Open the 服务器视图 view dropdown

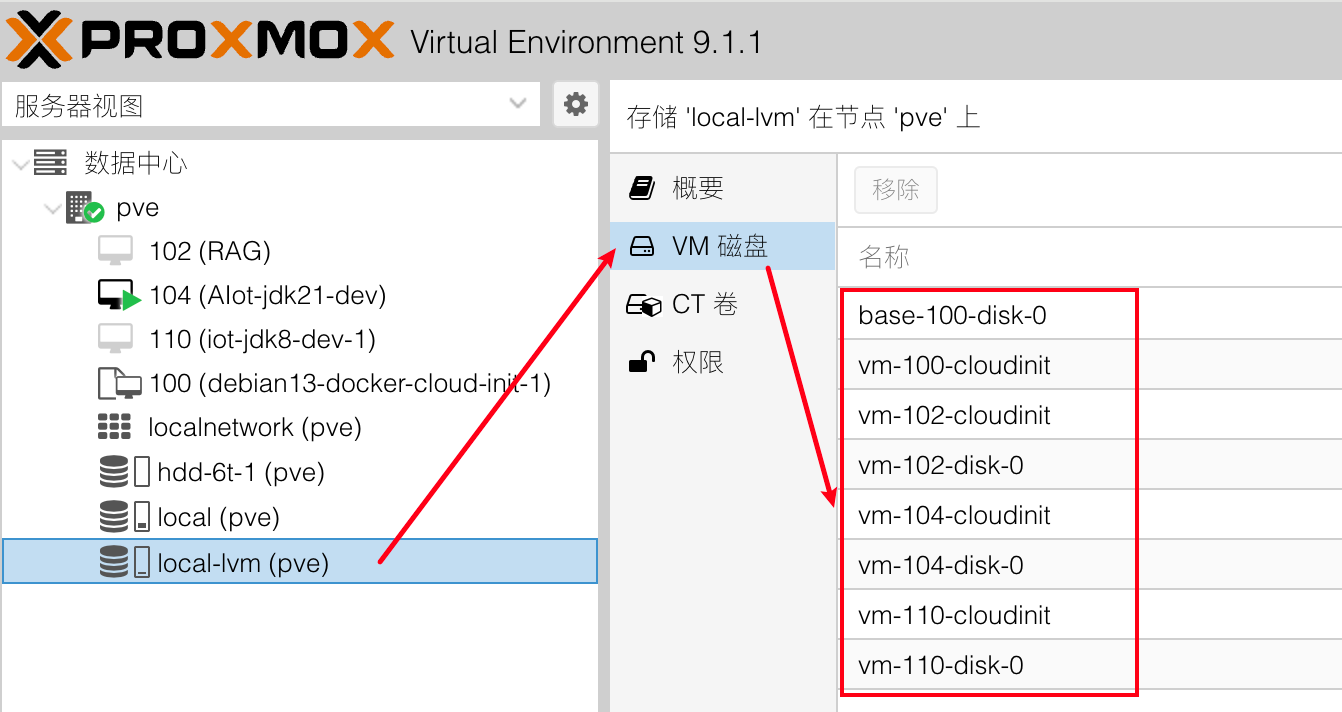(x=517, y=104)
